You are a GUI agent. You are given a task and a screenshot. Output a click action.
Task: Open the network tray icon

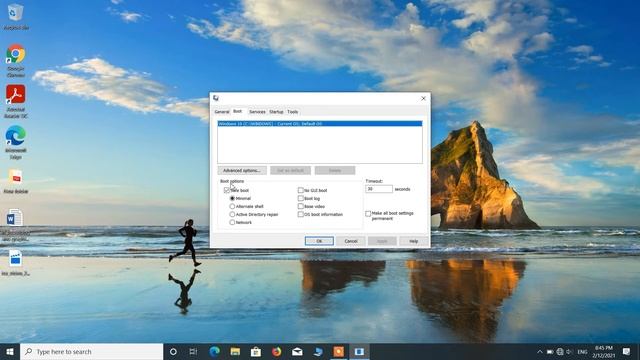pos(560,352)
